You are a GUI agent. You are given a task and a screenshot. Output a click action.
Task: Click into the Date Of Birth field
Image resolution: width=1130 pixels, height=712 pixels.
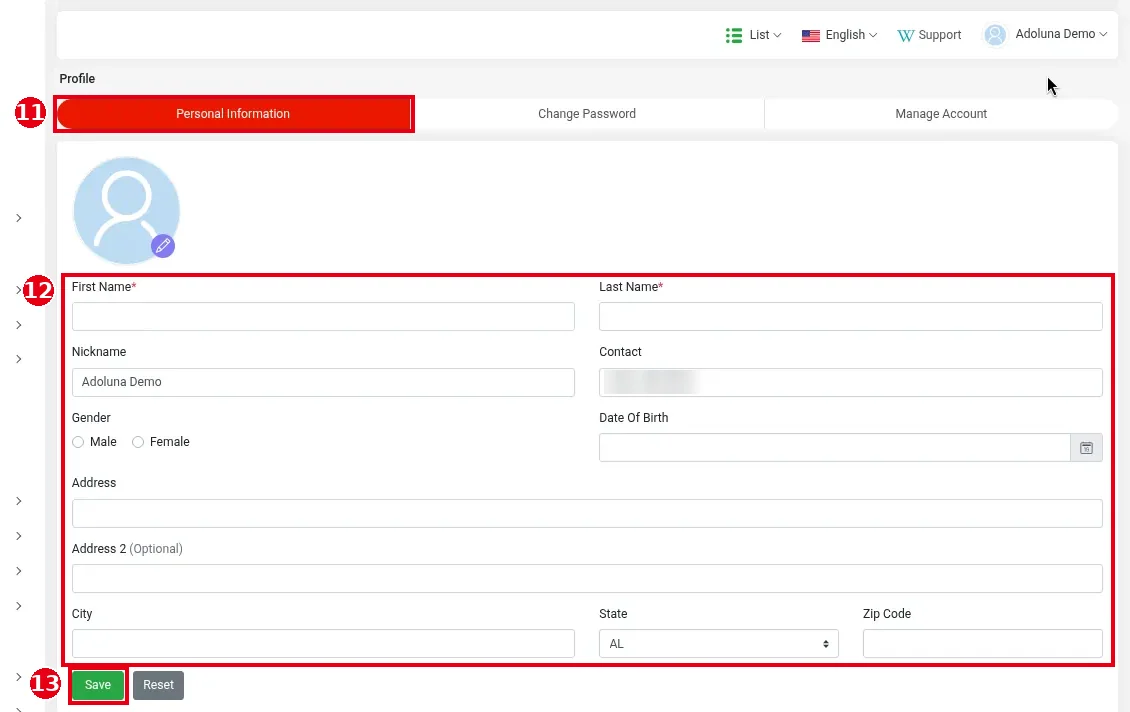[835, 448]
